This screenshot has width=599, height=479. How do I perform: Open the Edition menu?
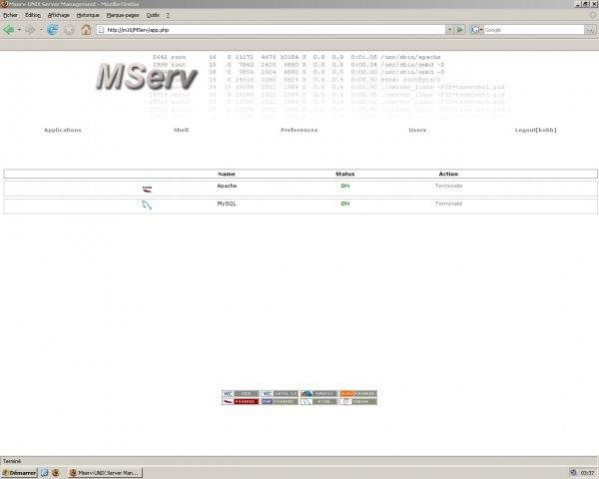pos(33,15)
